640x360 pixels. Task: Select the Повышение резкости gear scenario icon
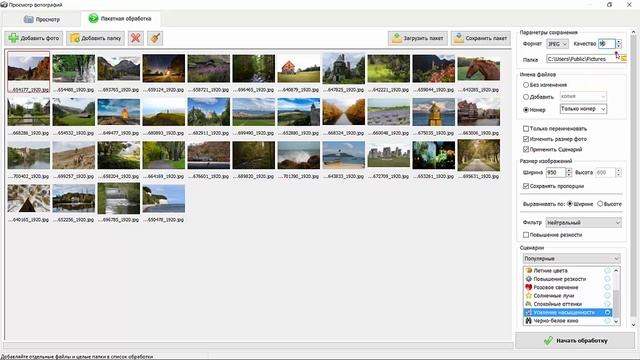tap(528, 279)
